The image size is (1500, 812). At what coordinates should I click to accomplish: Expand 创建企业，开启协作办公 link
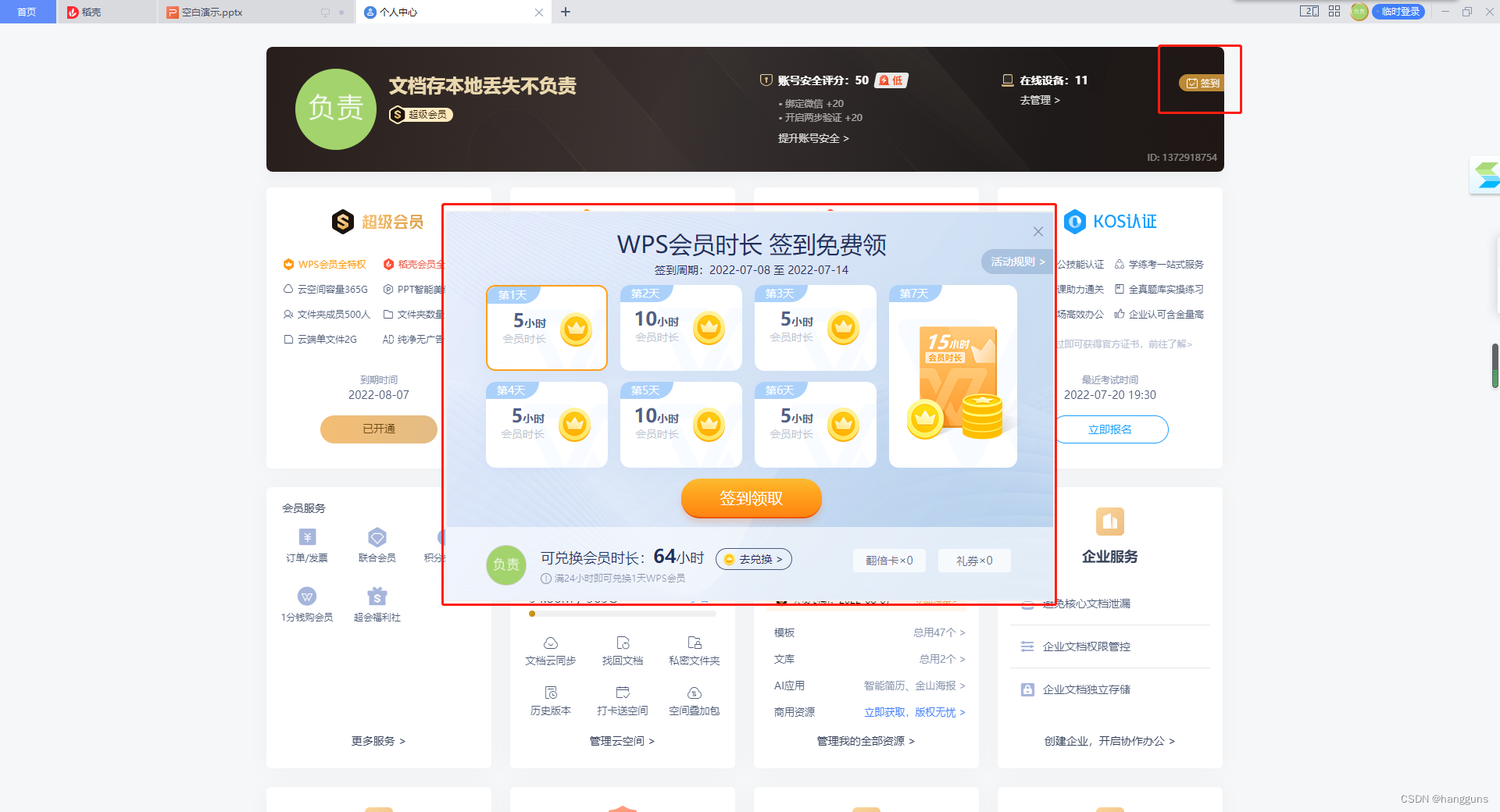(x=1109, y=741)
